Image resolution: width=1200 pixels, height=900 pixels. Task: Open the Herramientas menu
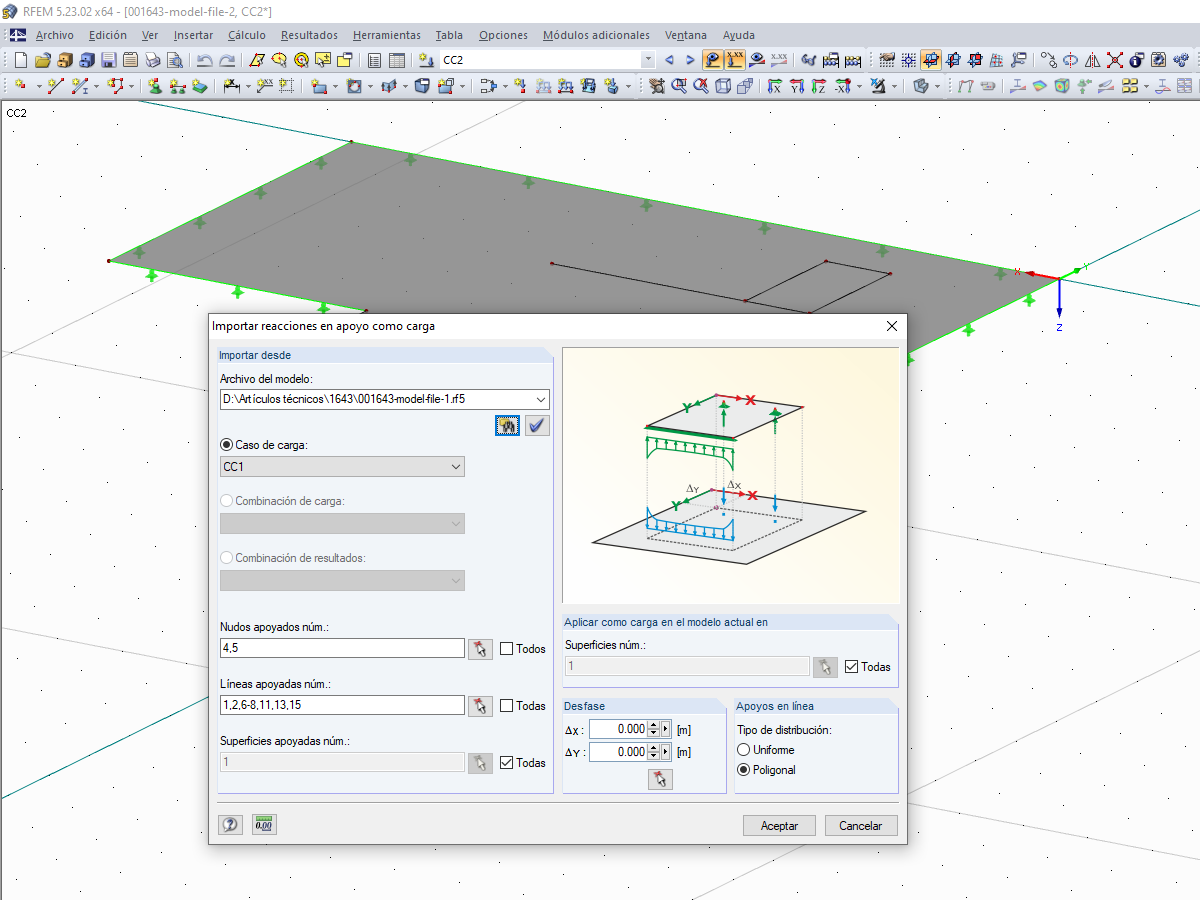point(387,35)
